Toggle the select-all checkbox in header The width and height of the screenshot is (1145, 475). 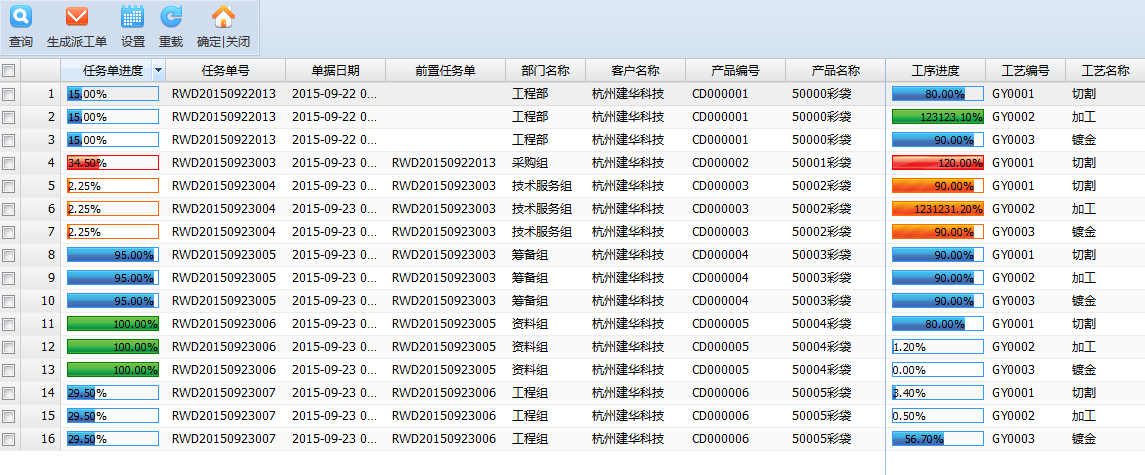[x=9, y=71]
